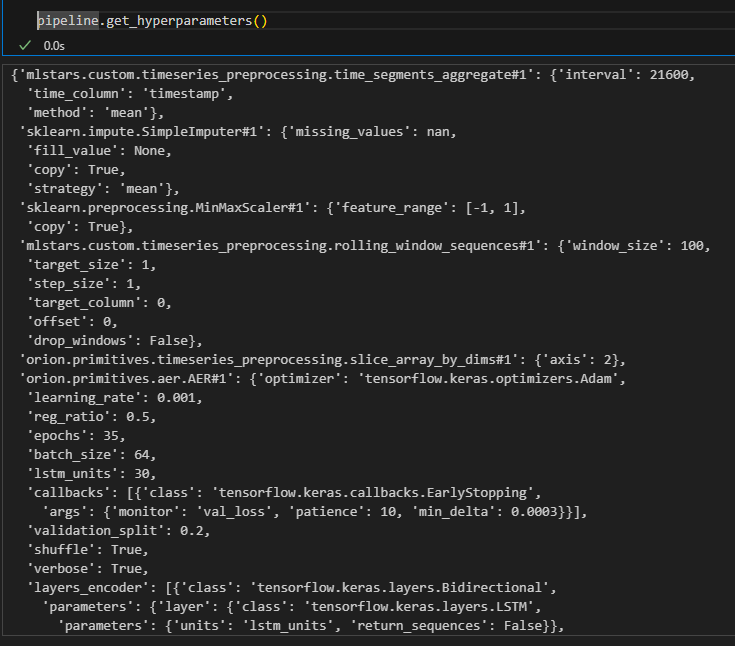The height and width of the screenshot is (646, 735).
Task: Click the rolling_window_sequences#1 key text
Action: (280, 246)
